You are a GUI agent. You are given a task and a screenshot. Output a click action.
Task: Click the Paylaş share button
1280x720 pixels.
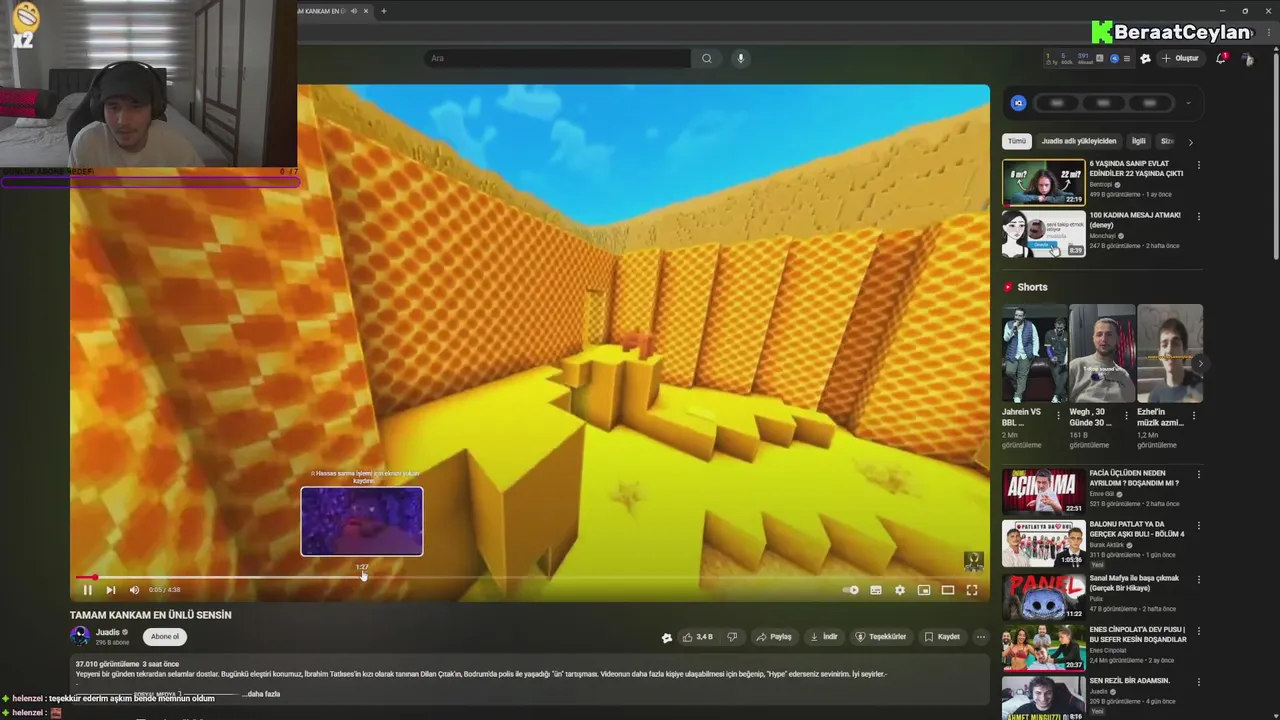(x=774, y=637)
